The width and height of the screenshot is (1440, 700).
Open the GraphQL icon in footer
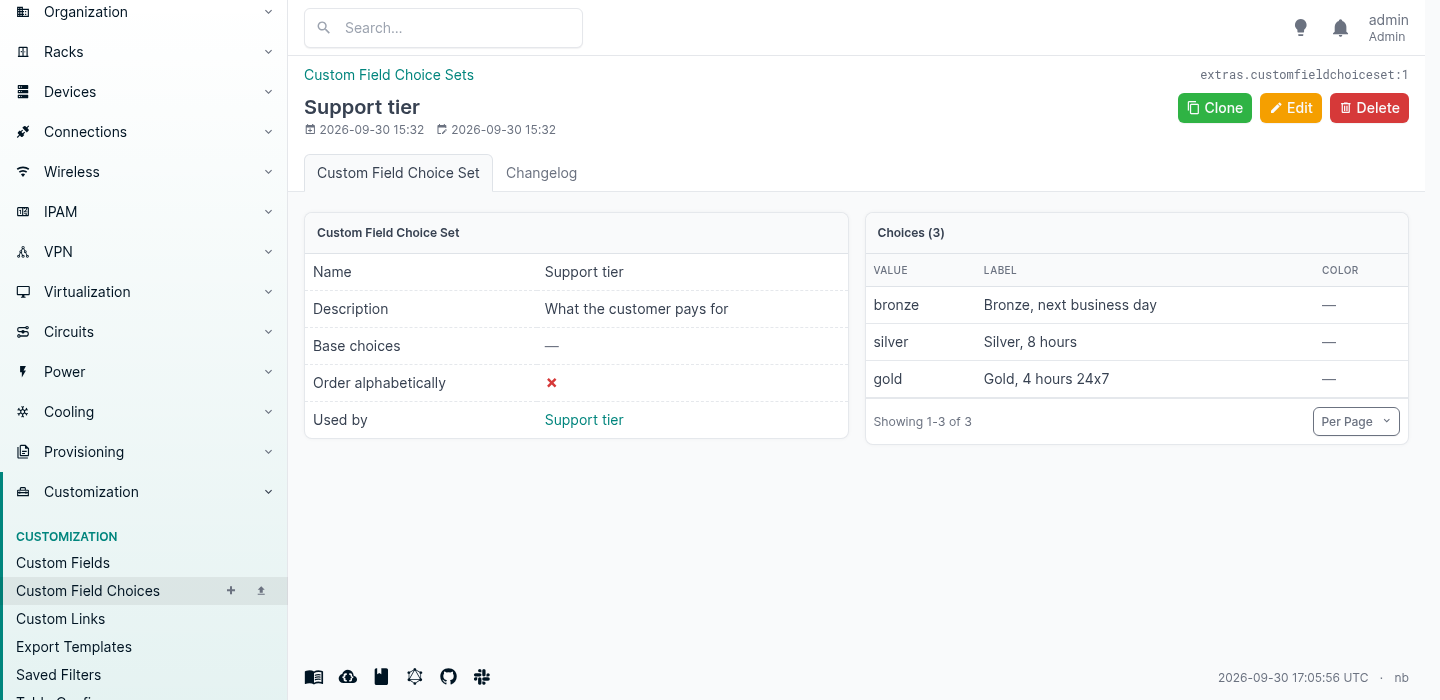pos(415,677)
